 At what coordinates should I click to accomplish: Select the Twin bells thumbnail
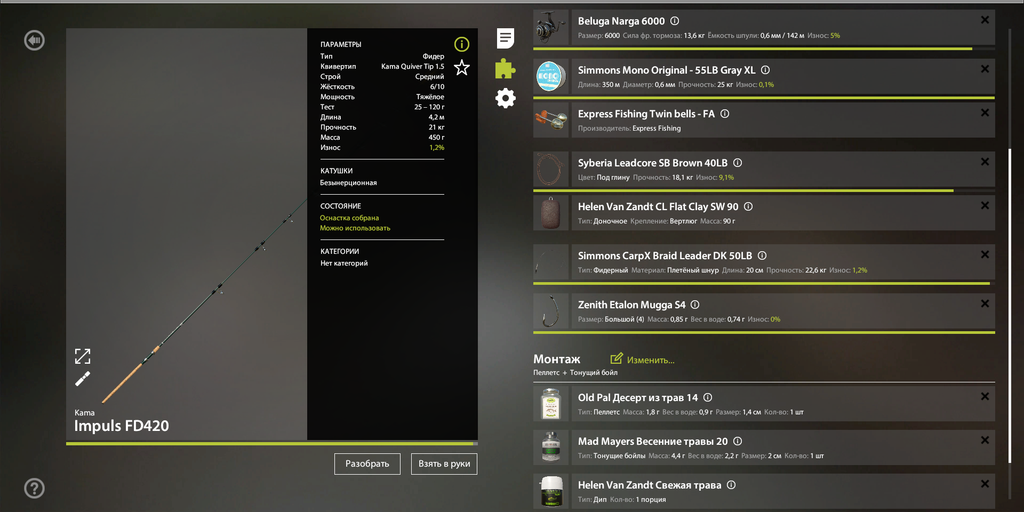(x=551, y=120)
